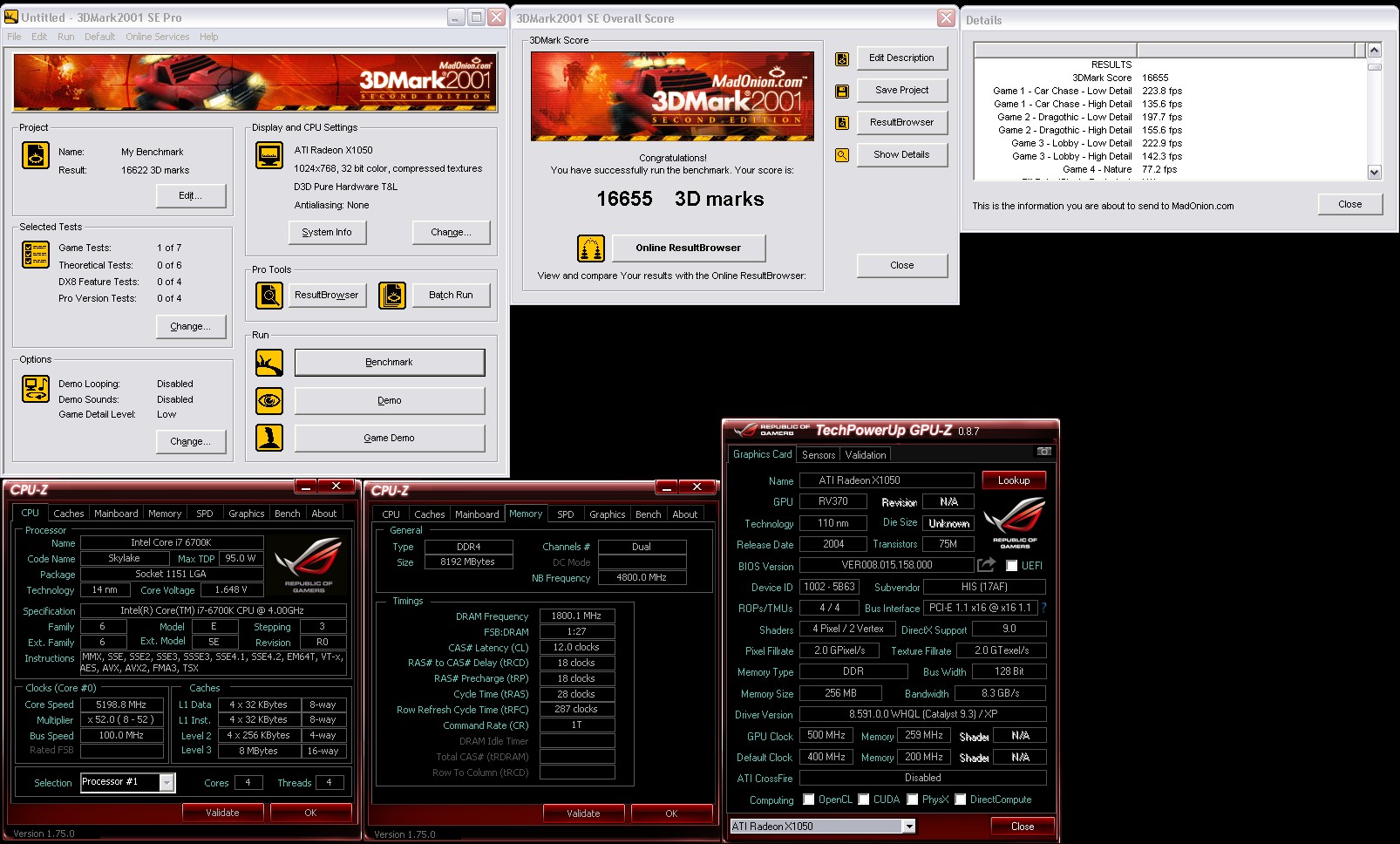This screenshot has width=1400, height=844.
Task: Click GPU-Z screenshot camera icon
Action: 1043,452
